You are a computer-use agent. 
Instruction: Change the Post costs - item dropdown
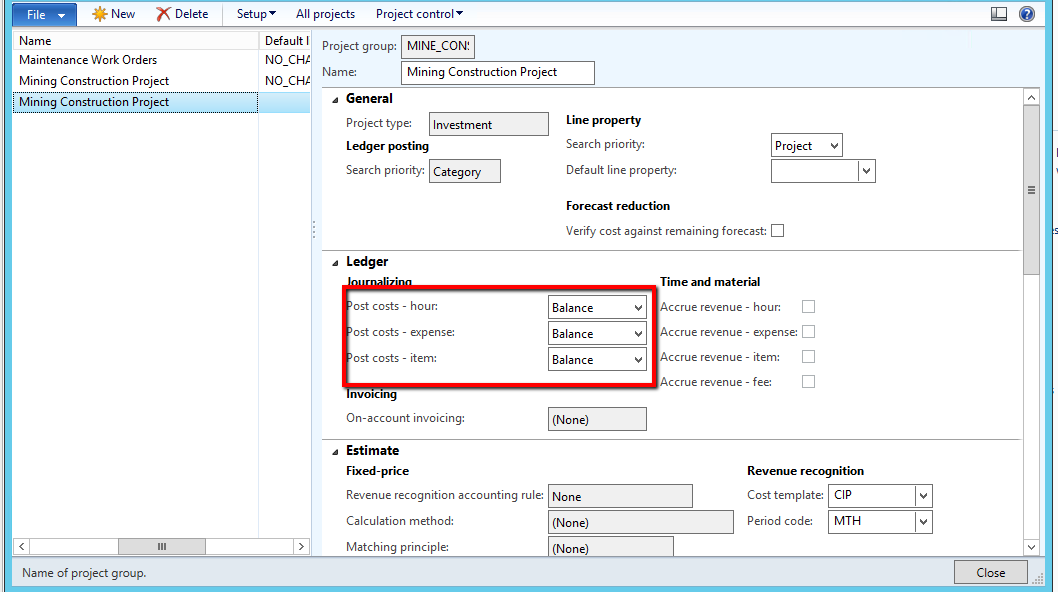coord(636,359)
